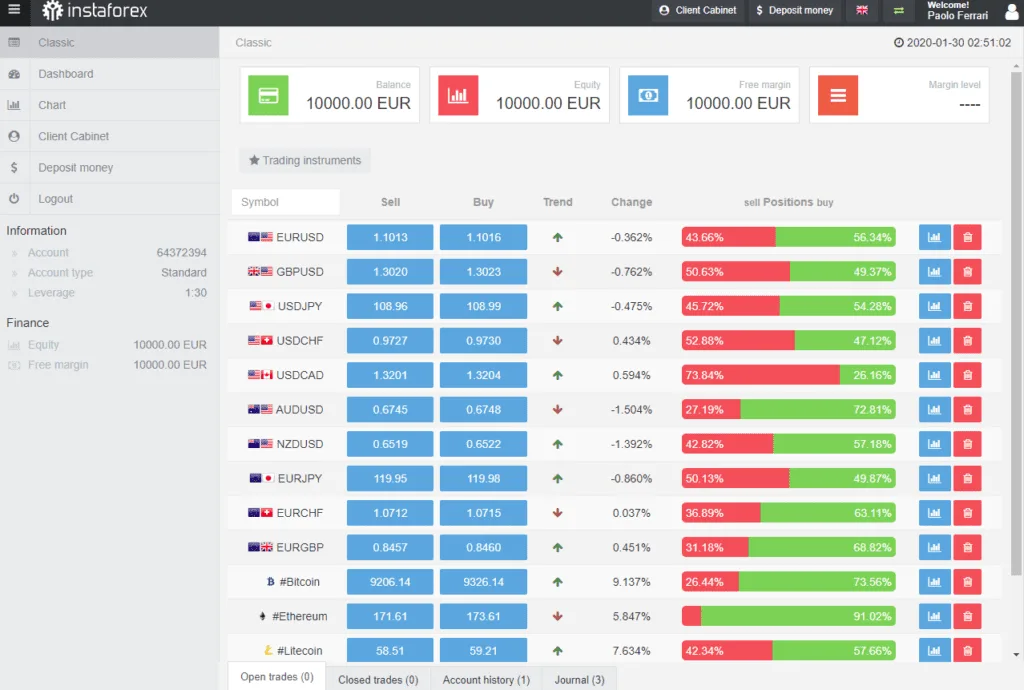Viewport: 1024px width, 690px height.
Task: Click the Change column header
Action: point(632,202)
